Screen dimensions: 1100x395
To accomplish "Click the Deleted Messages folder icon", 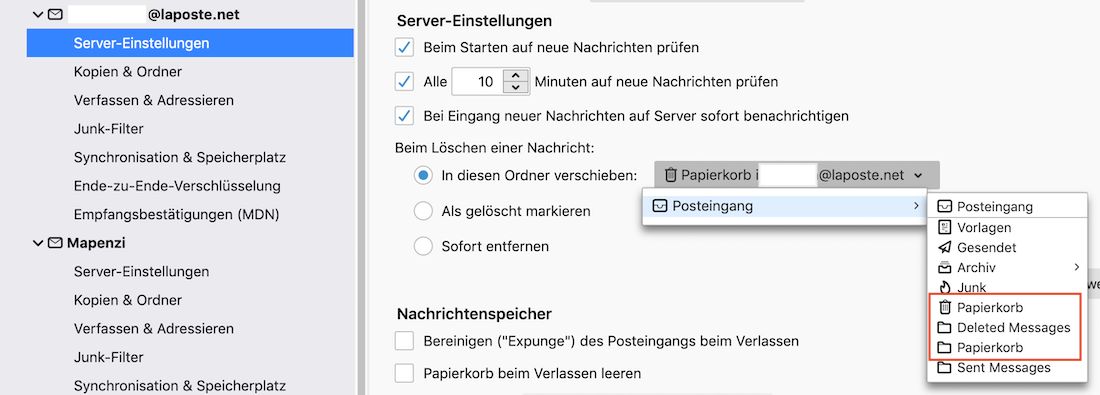I will (945, 328).
